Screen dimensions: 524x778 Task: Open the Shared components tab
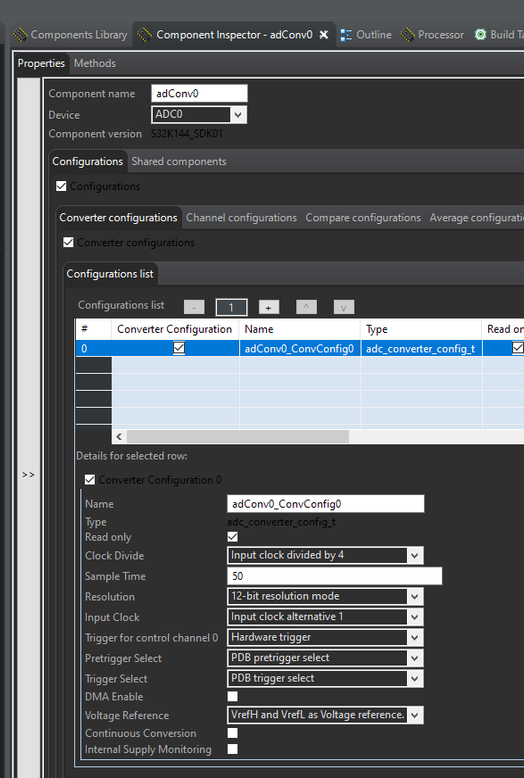[179, 161]
